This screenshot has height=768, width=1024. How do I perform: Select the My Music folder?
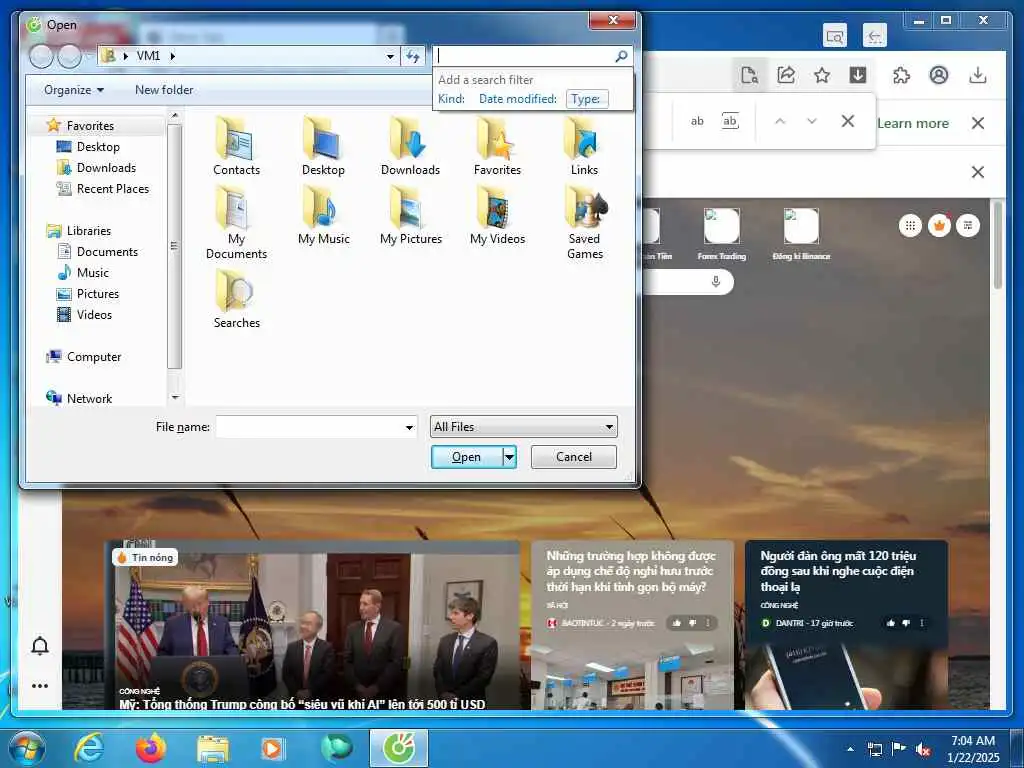(x=323, y=216)
